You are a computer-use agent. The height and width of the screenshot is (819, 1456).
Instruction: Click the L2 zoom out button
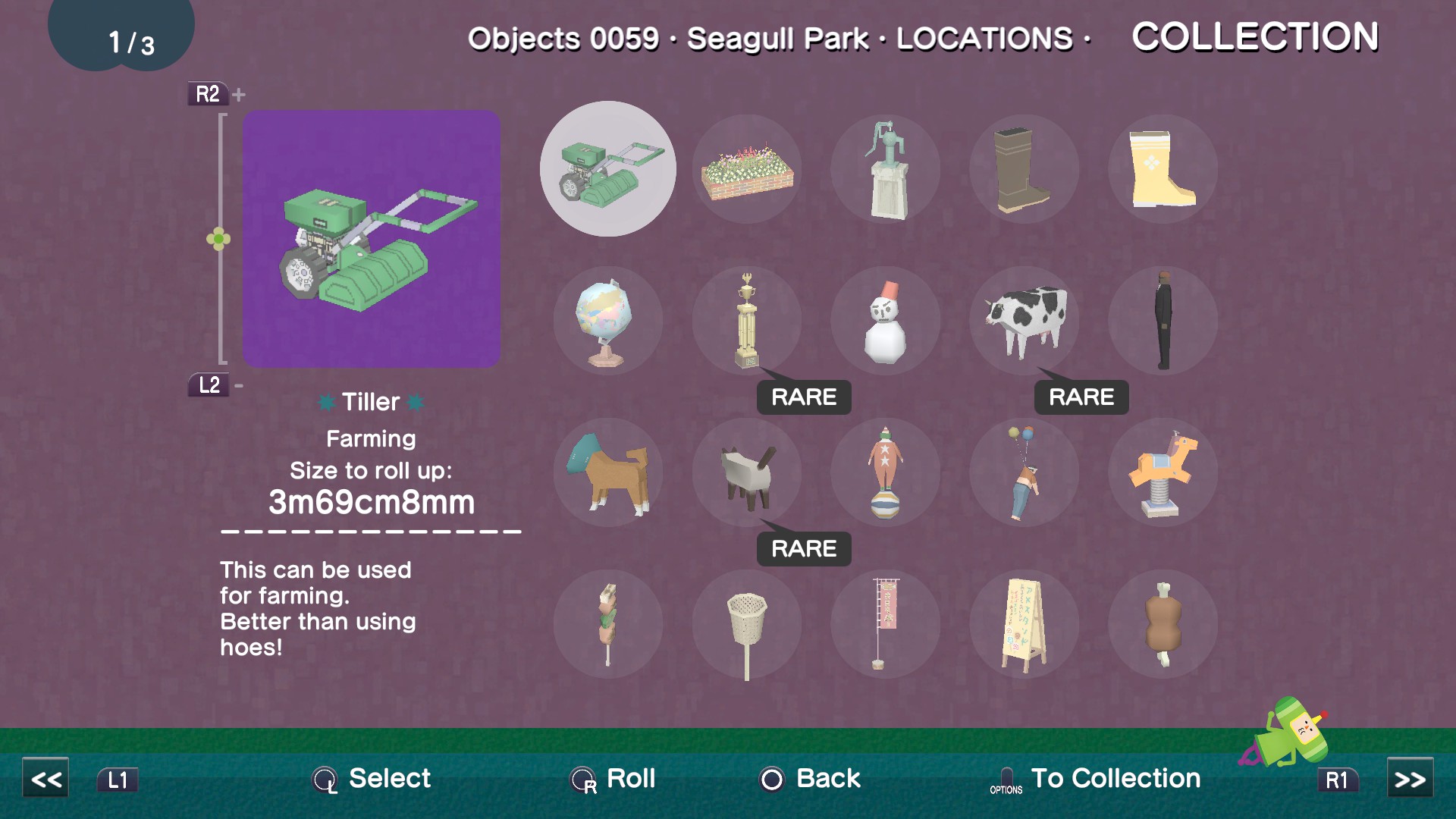209,384
